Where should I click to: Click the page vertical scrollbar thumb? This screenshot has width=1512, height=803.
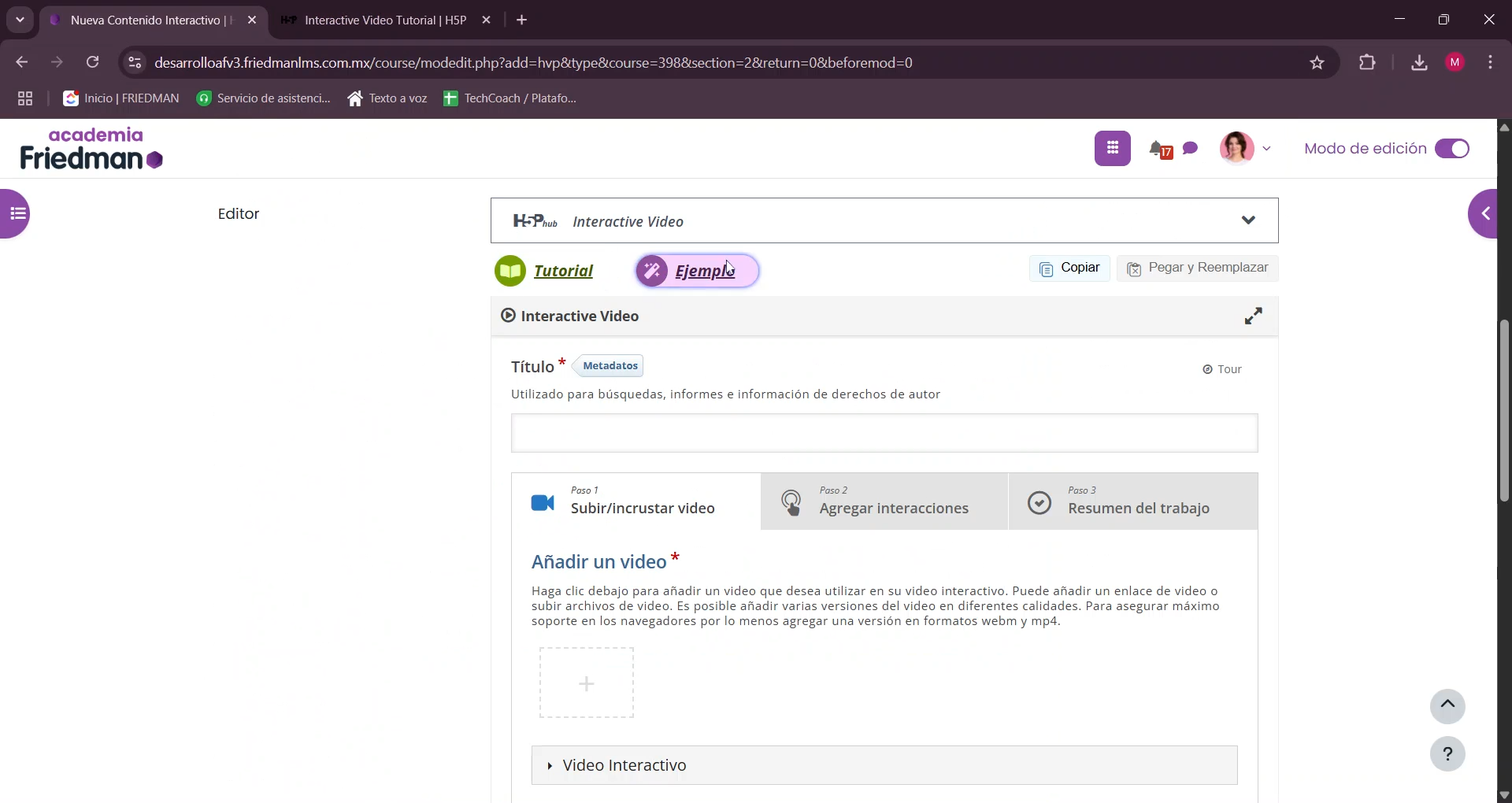1504,411
